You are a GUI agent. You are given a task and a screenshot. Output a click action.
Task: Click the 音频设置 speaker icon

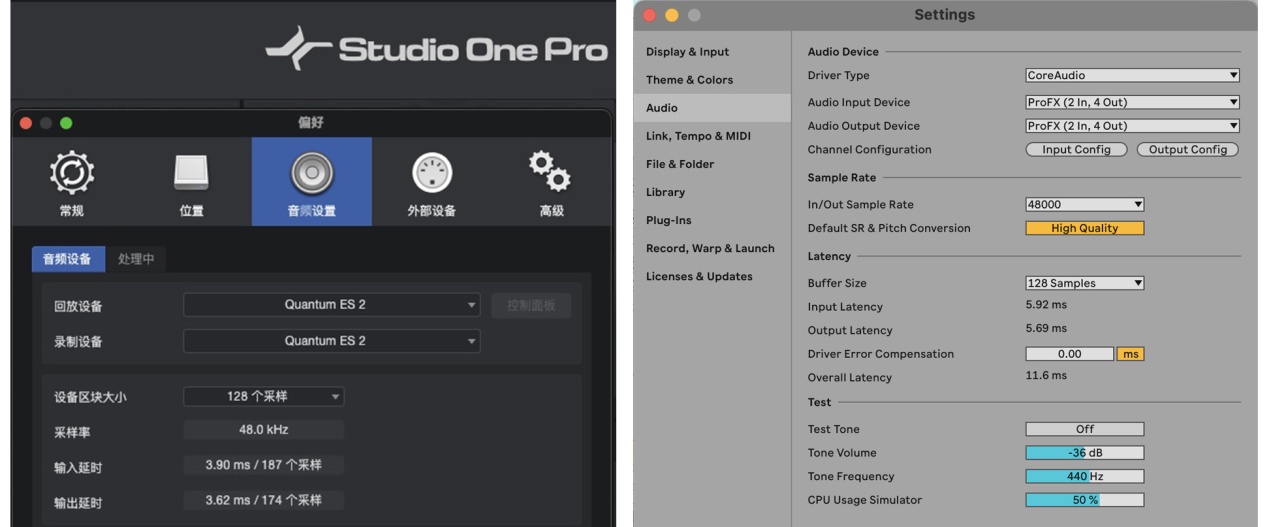(x=311, y=174)
